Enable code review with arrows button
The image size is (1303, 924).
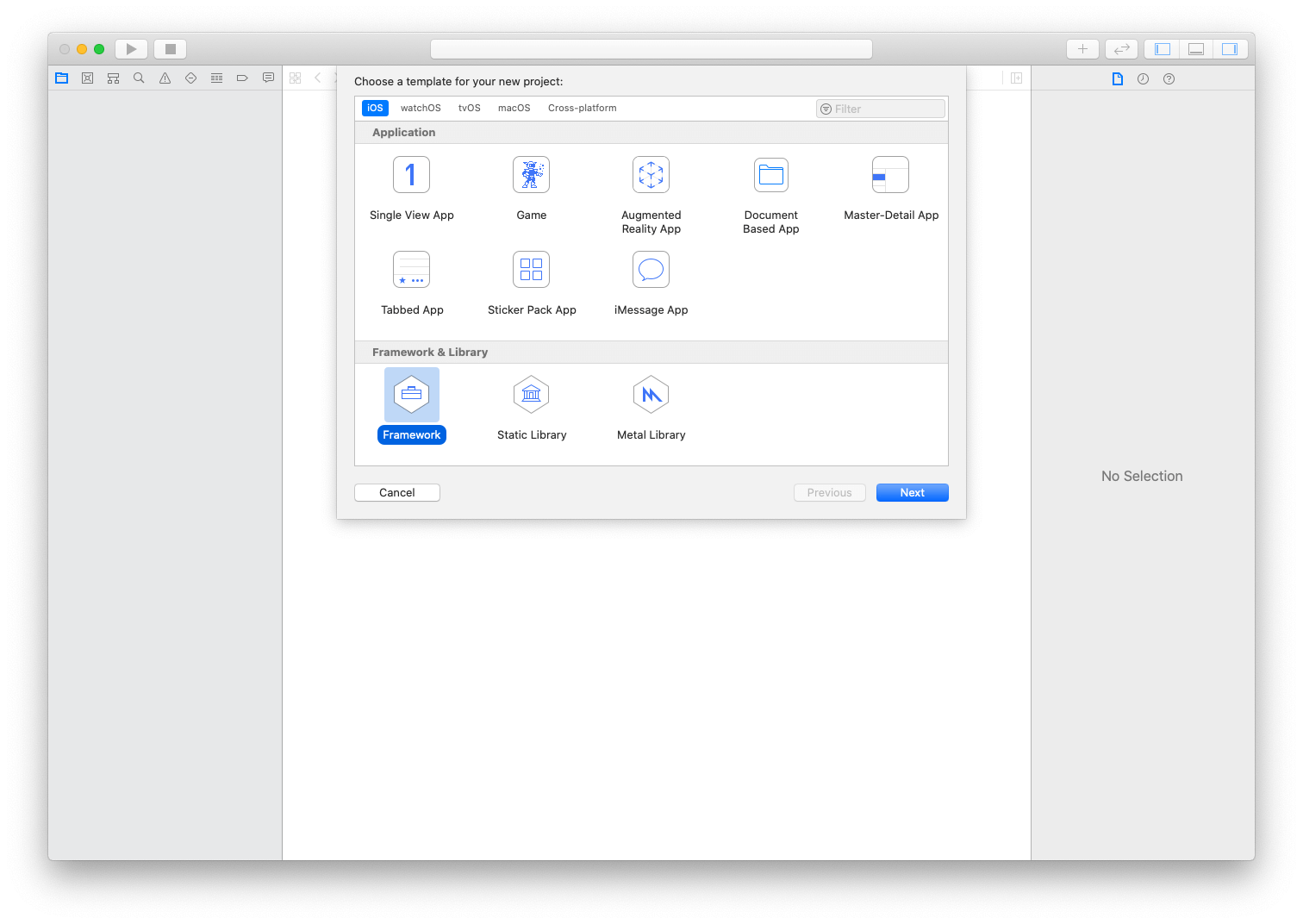point(1121,49)
